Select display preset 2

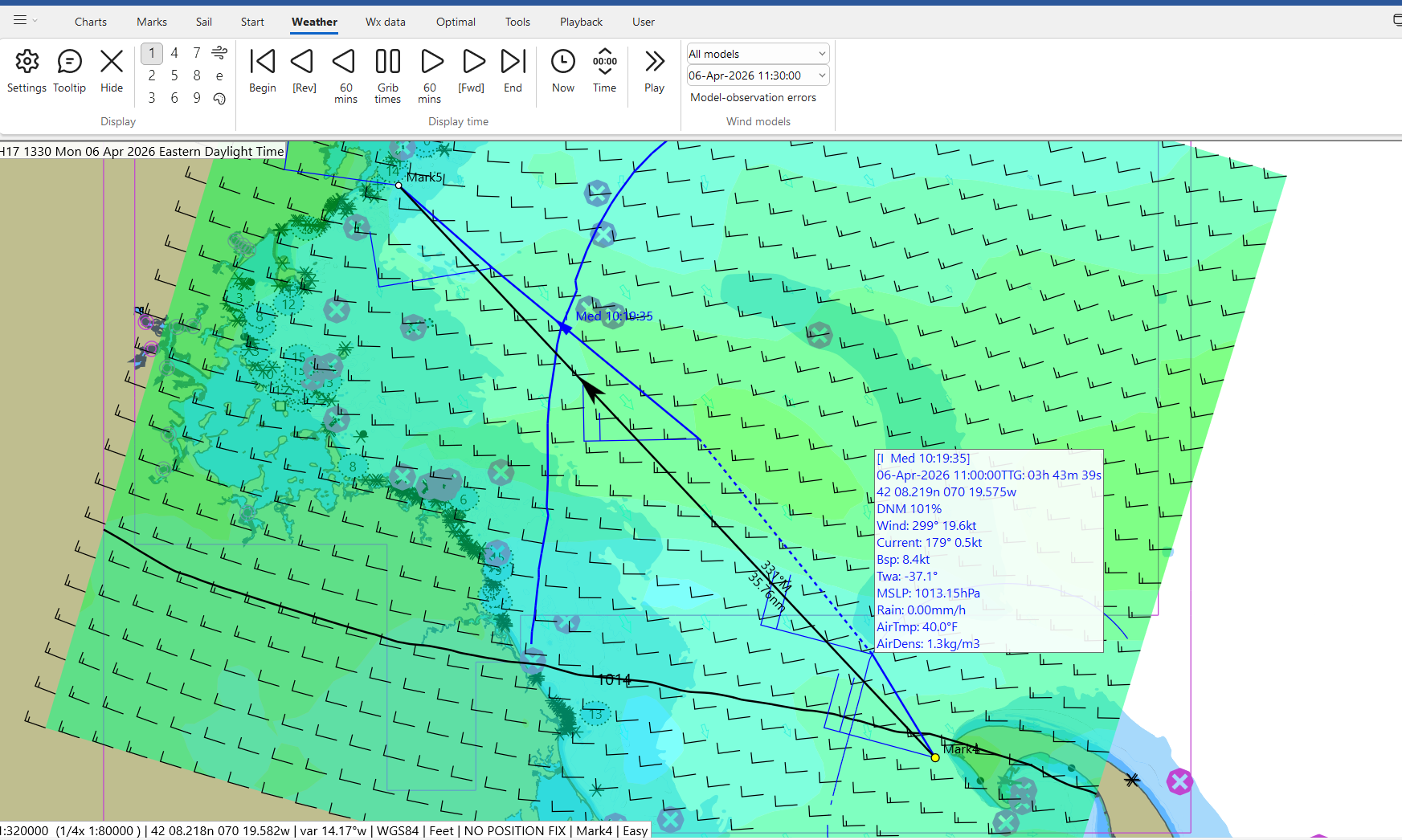point(152,75)
